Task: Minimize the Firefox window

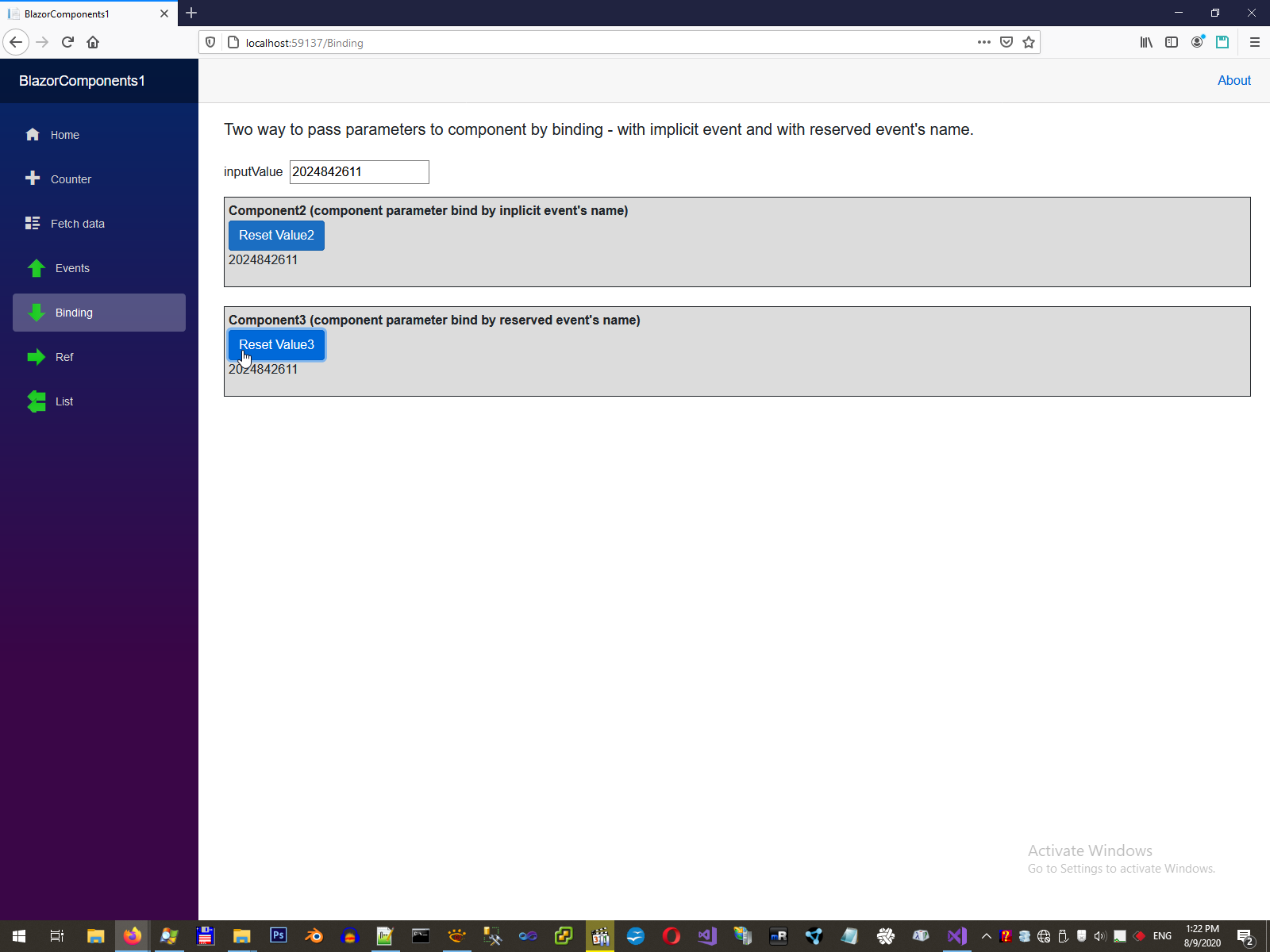Action: (1179, 13)
